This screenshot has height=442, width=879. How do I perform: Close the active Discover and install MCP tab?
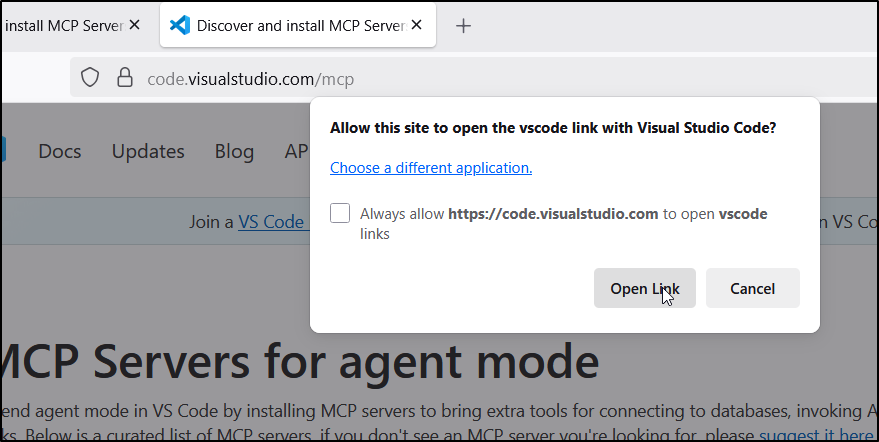tap(416, 25)
